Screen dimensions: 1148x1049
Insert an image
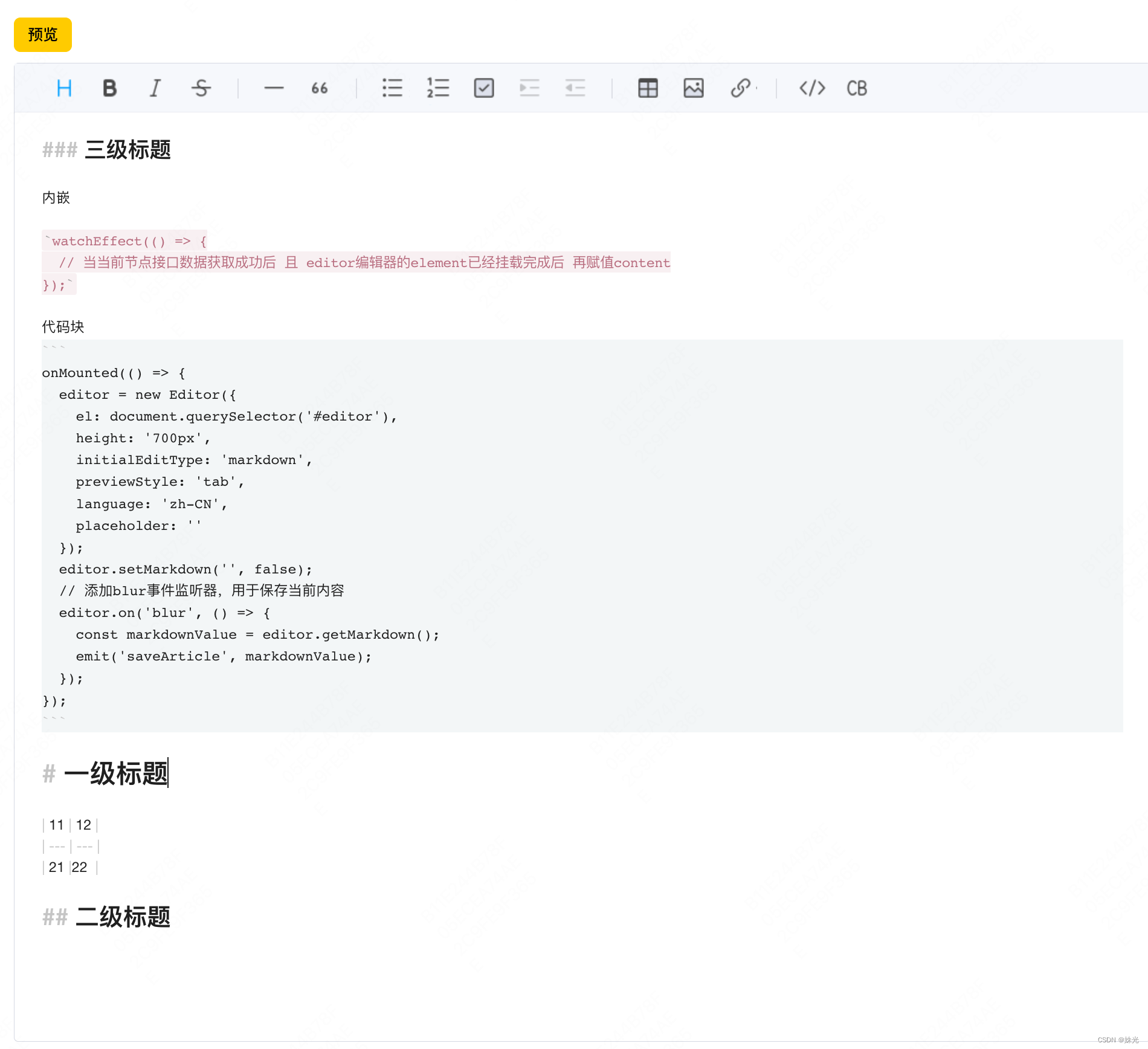pyautogui.click(x=693, y=88)
